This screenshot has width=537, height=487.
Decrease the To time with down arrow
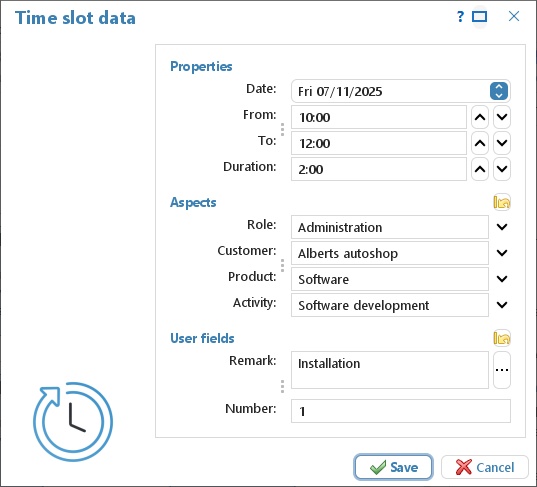point(502,143)
